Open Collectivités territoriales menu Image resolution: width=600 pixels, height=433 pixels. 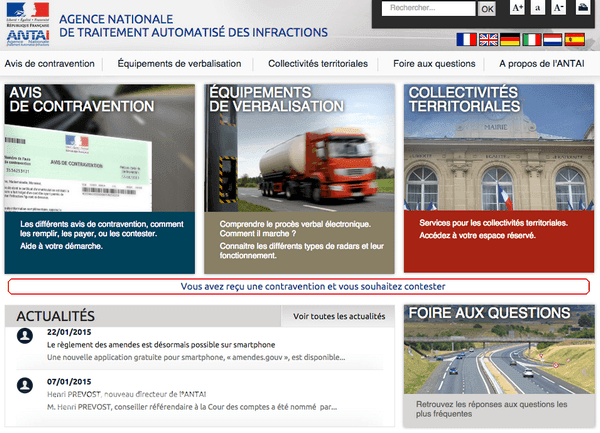click(318, 63)
